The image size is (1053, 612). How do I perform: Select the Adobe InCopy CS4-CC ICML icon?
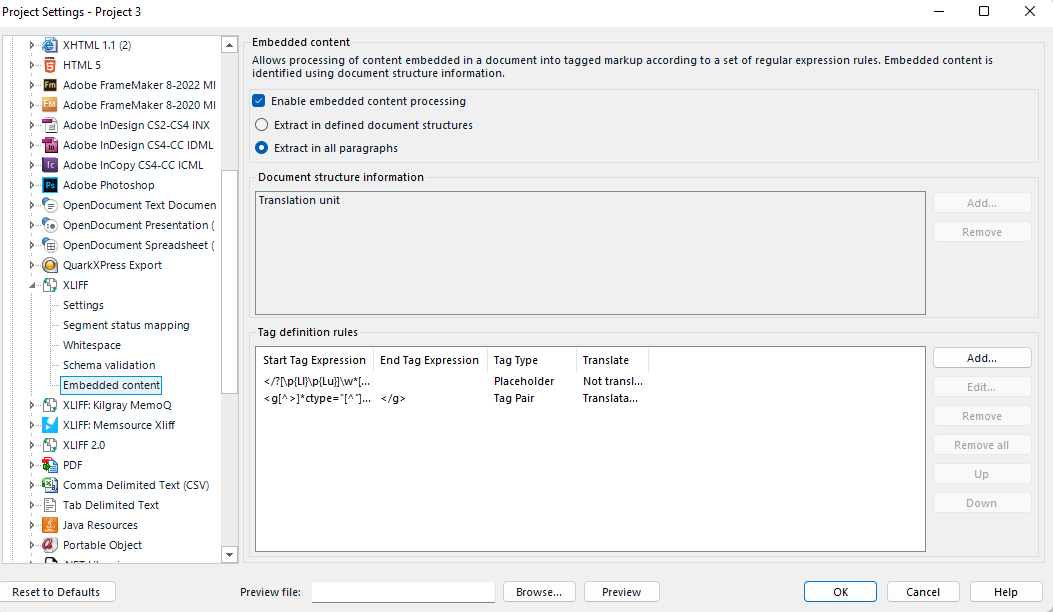tap(48, 165)
